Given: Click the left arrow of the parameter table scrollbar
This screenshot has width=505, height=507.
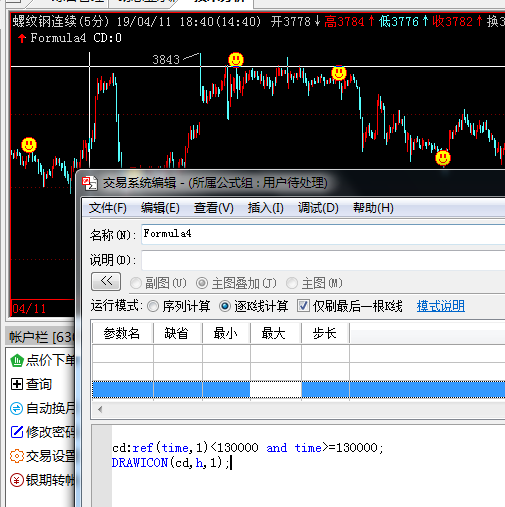Looking at the screenshot, I should pos(100,409).
